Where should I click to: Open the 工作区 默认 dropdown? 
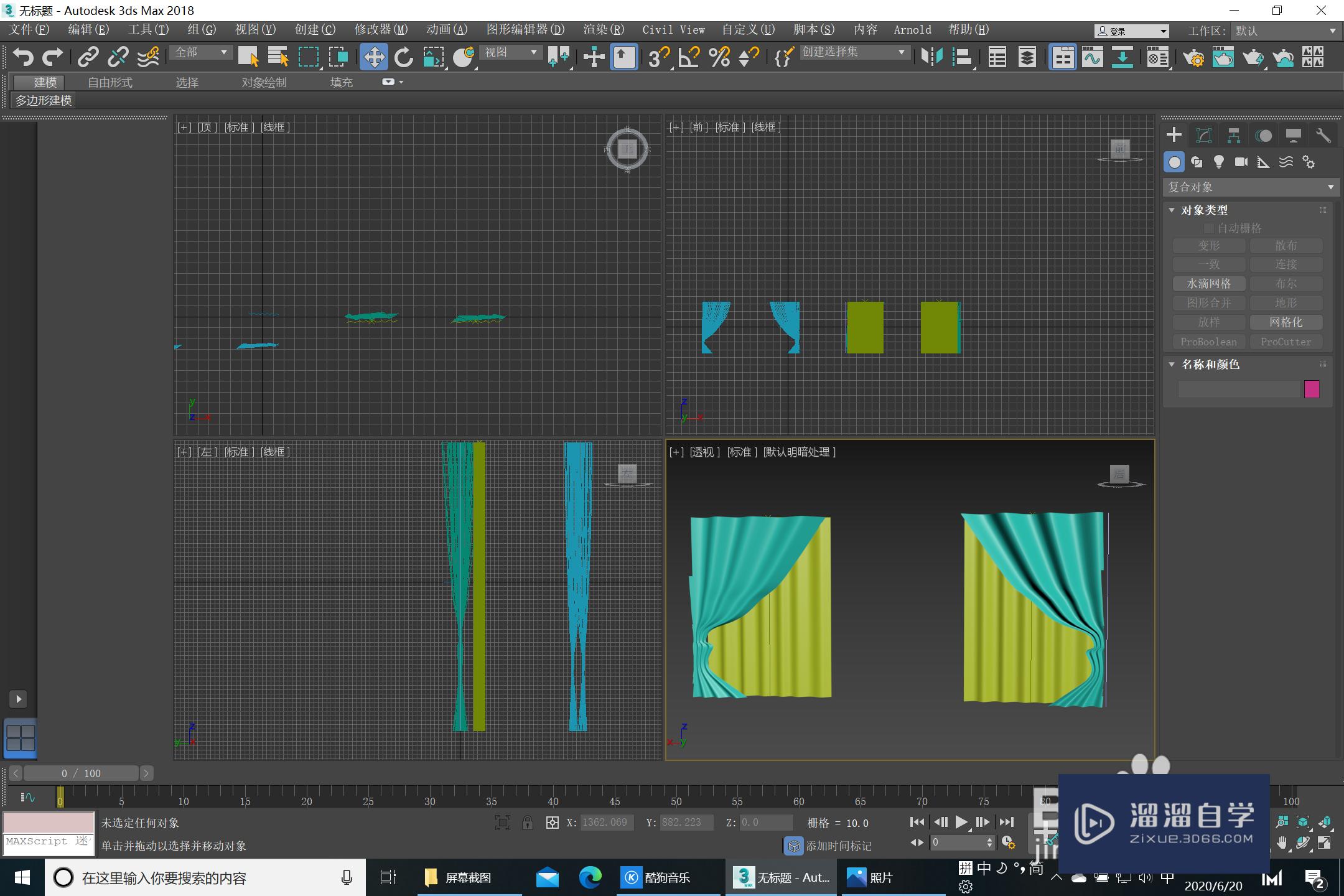point(1286,30)
